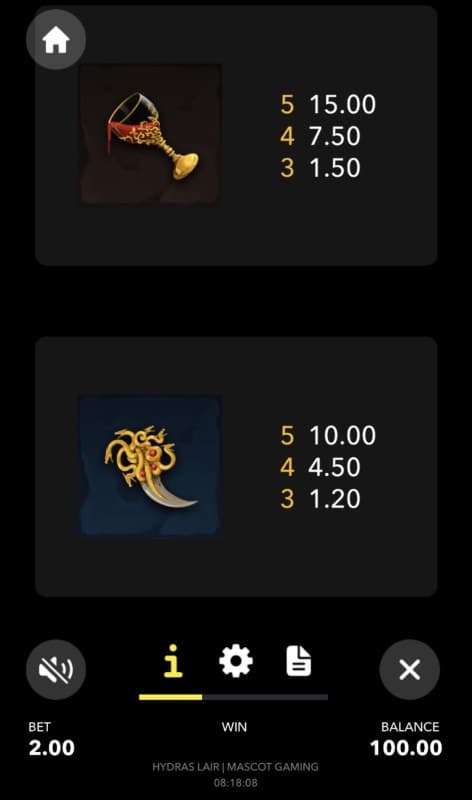Click the 15.00 five-of-a-kind chalice payout
The width and height of the screenshot is (472, 800).
pyautogui.click(x=342, y=104)
